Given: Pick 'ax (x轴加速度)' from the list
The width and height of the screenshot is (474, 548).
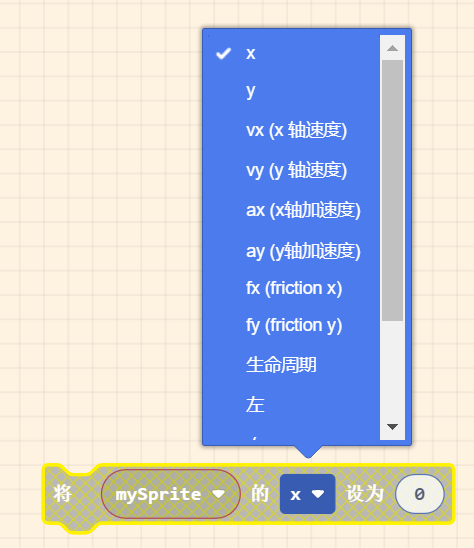Looking at the screenshot, I should click(291, 210).
